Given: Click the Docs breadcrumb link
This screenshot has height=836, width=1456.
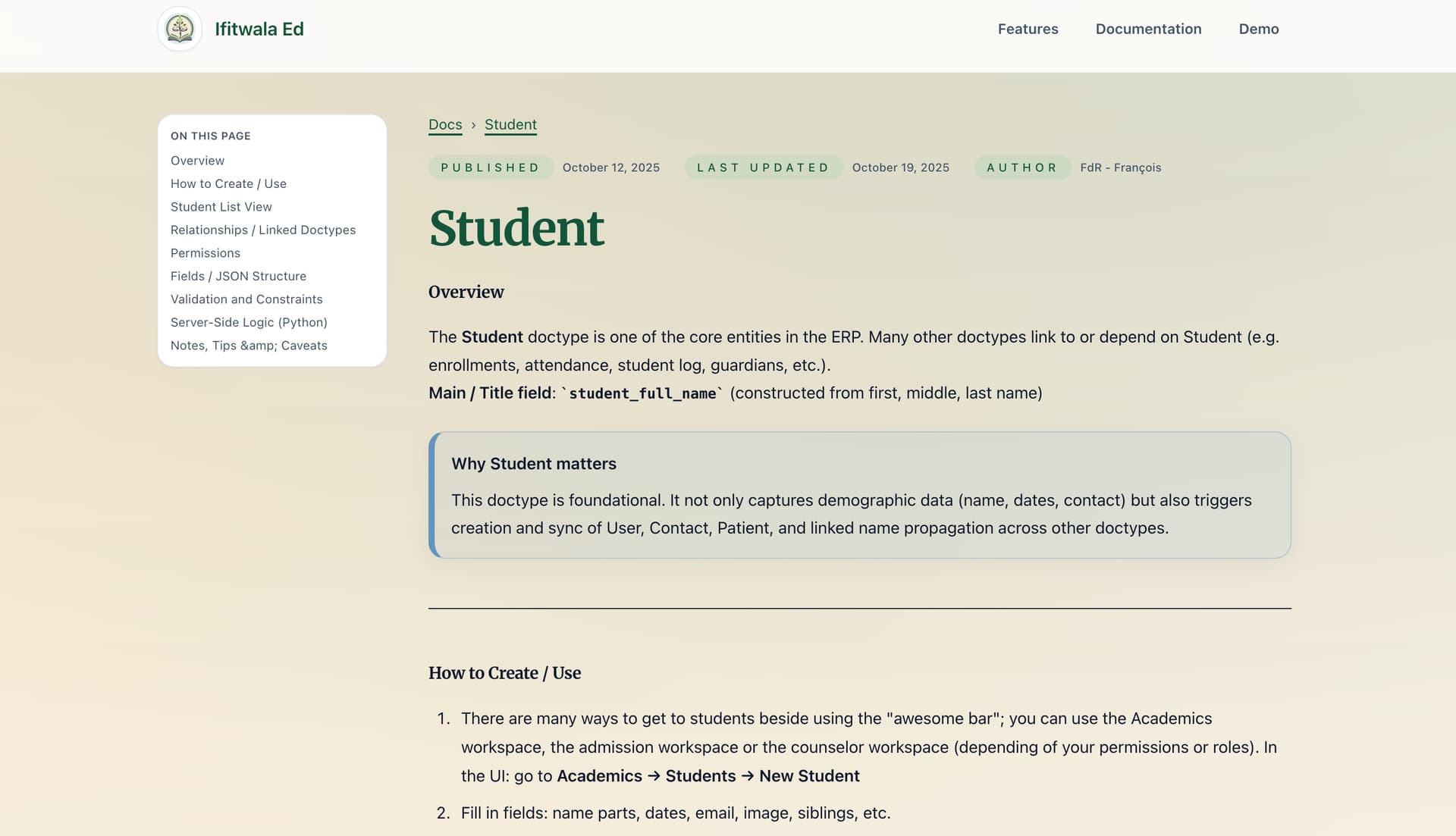Looking at the screenshot, I should coord(445,124).
